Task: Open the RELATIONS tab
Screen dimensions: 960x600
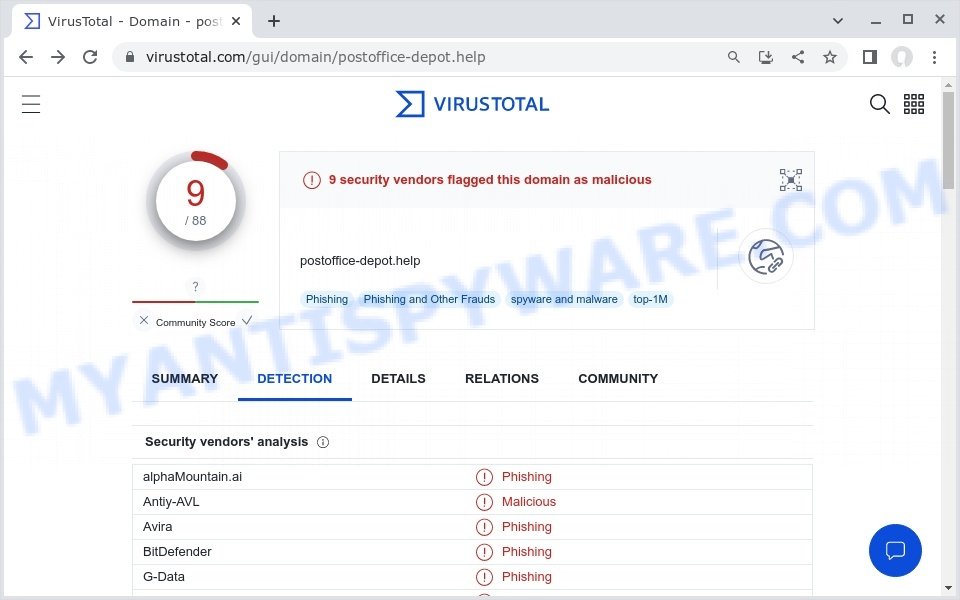Action: pyautogui.click(x=502, y=379)
